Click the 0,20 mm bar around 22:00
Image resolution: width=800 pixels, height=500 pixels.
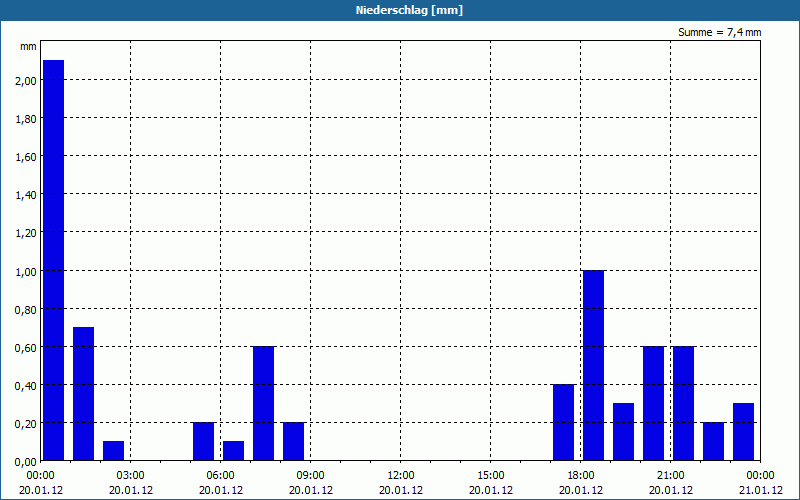(714, 441)
